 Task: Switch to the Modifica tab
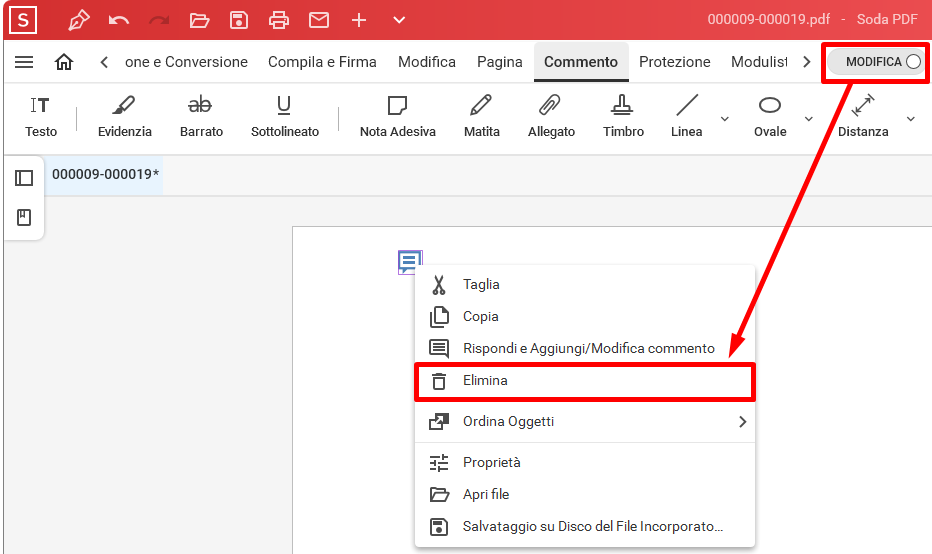pyautogui.click(x=427, y=62)
